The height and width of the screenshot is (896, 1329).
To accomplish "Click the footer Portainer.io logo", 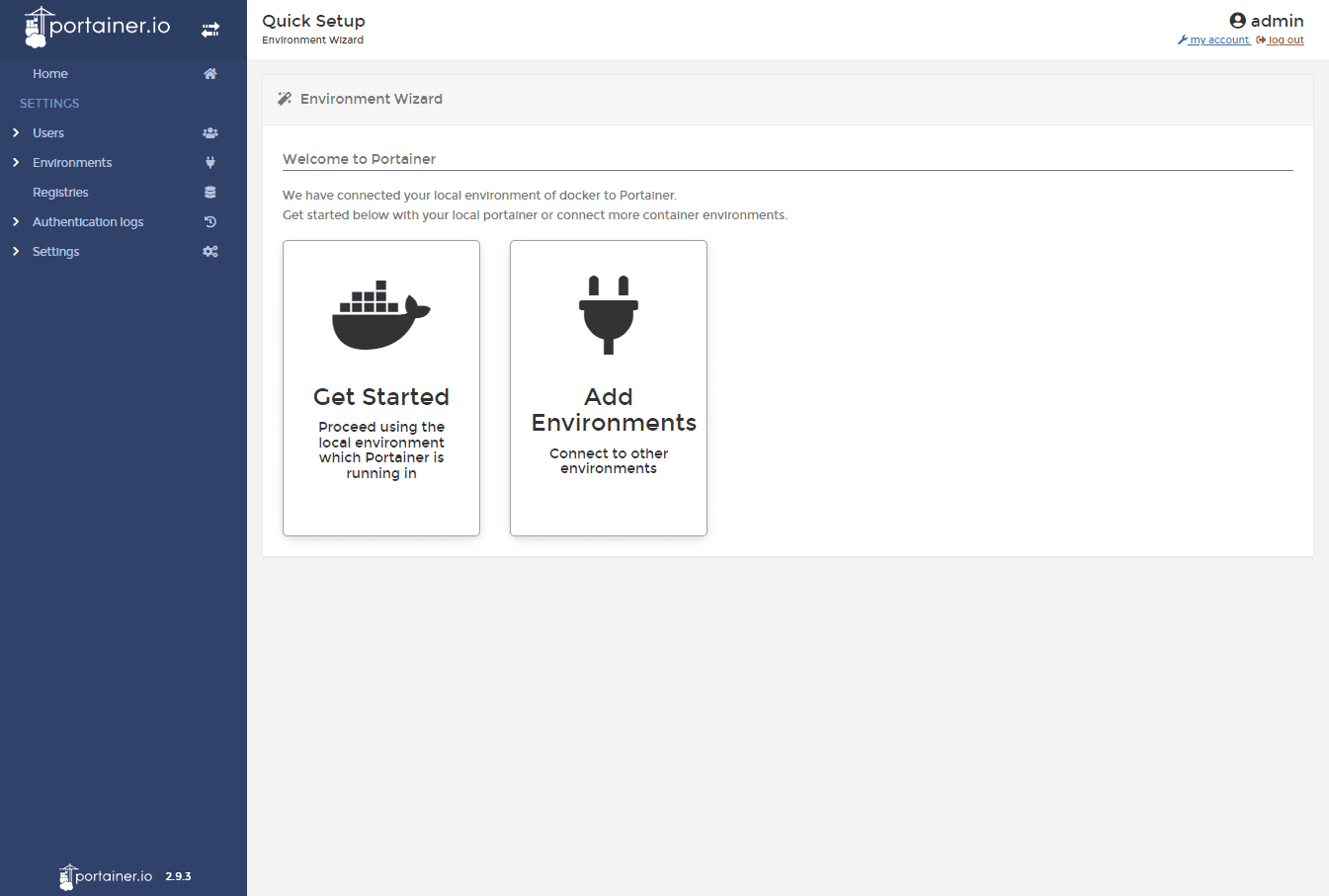I will [x=106, y=876].
